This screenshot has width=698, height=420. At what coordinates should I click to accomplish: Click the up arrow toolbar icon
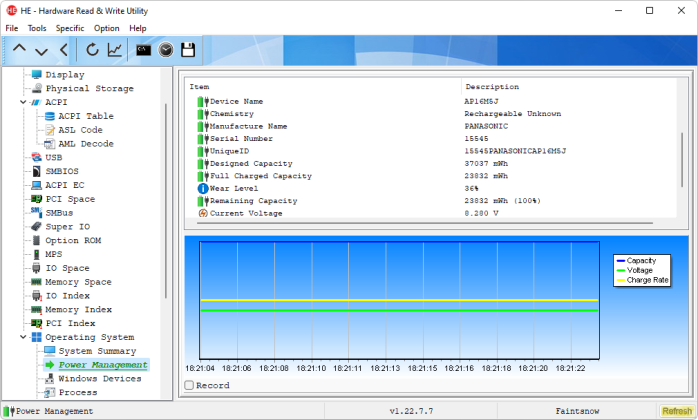[x=19, y=49]
